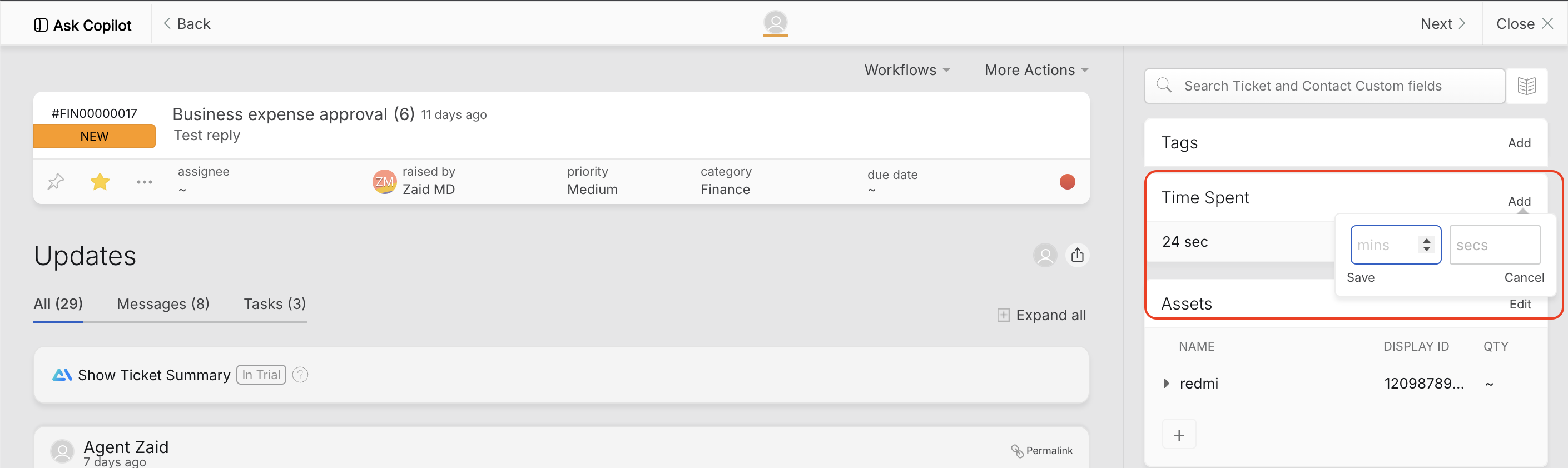Click the custom fields search box
This screenshot has width=1568, height=468.
pos(1324,86)
